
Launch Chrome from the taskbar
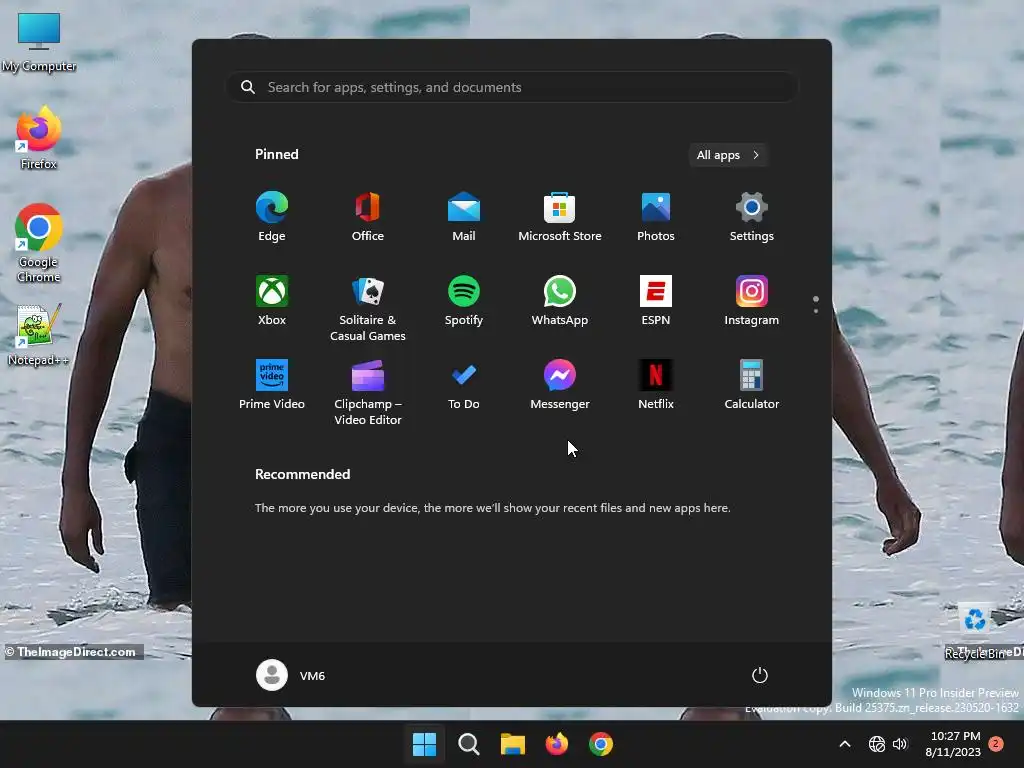(x=601, y=744)
